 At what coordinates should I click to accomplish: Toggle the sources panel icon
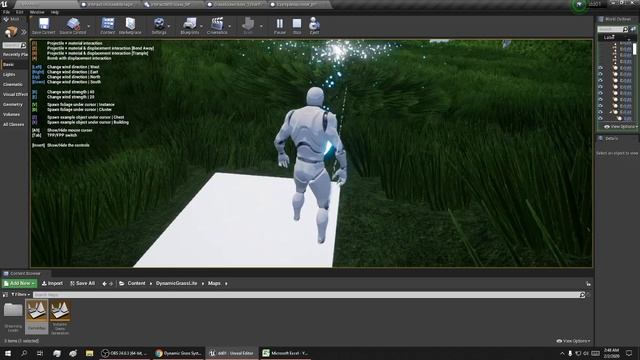click(x=5, y=294)
